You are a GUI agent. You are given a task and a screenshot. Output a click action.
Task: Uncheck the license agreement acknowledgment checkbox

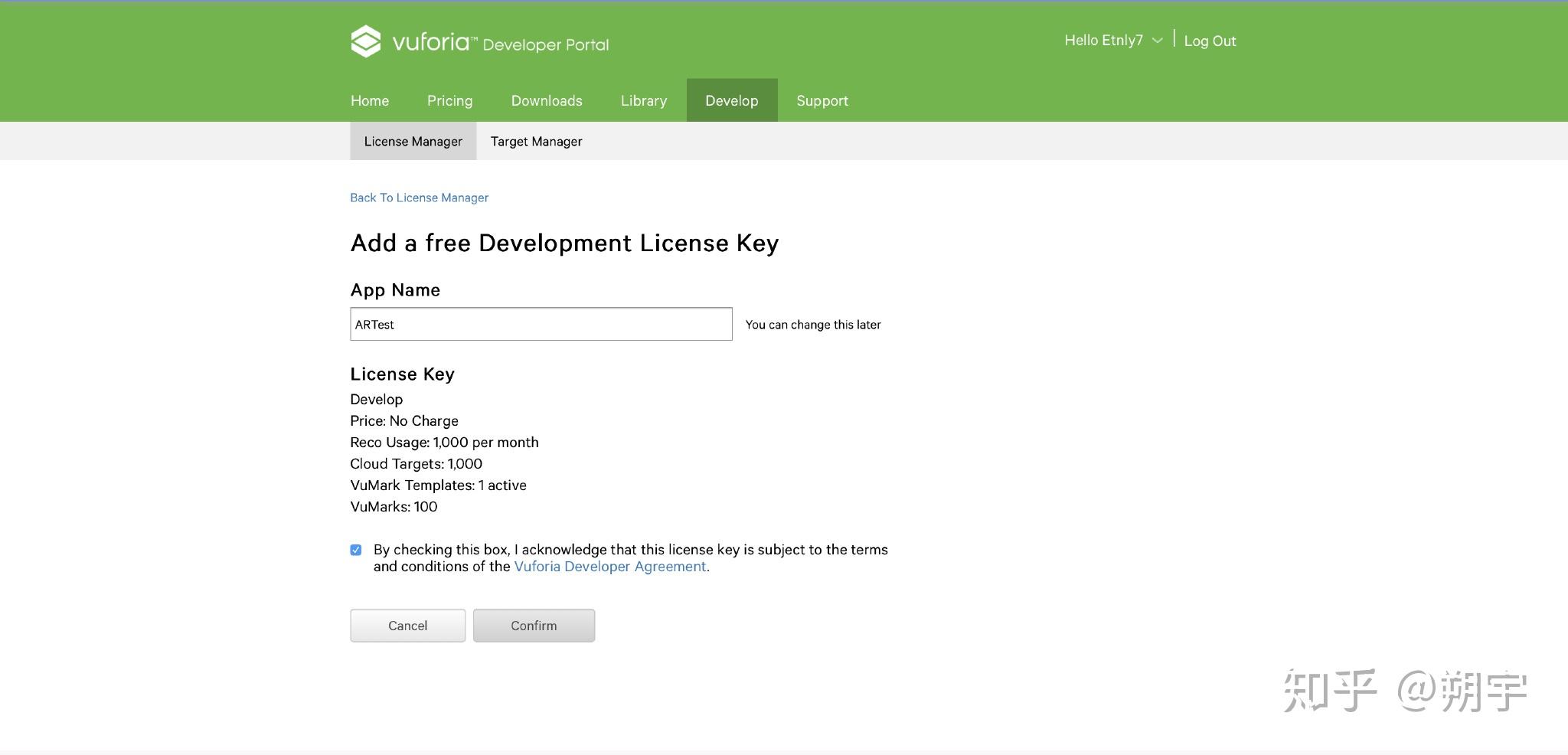coord(356,550)
